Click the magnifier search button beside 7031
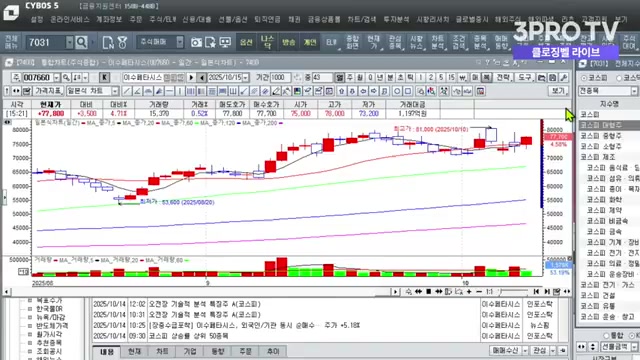The image size is (640, 360). pyautogui.click(x=81, y=42)
